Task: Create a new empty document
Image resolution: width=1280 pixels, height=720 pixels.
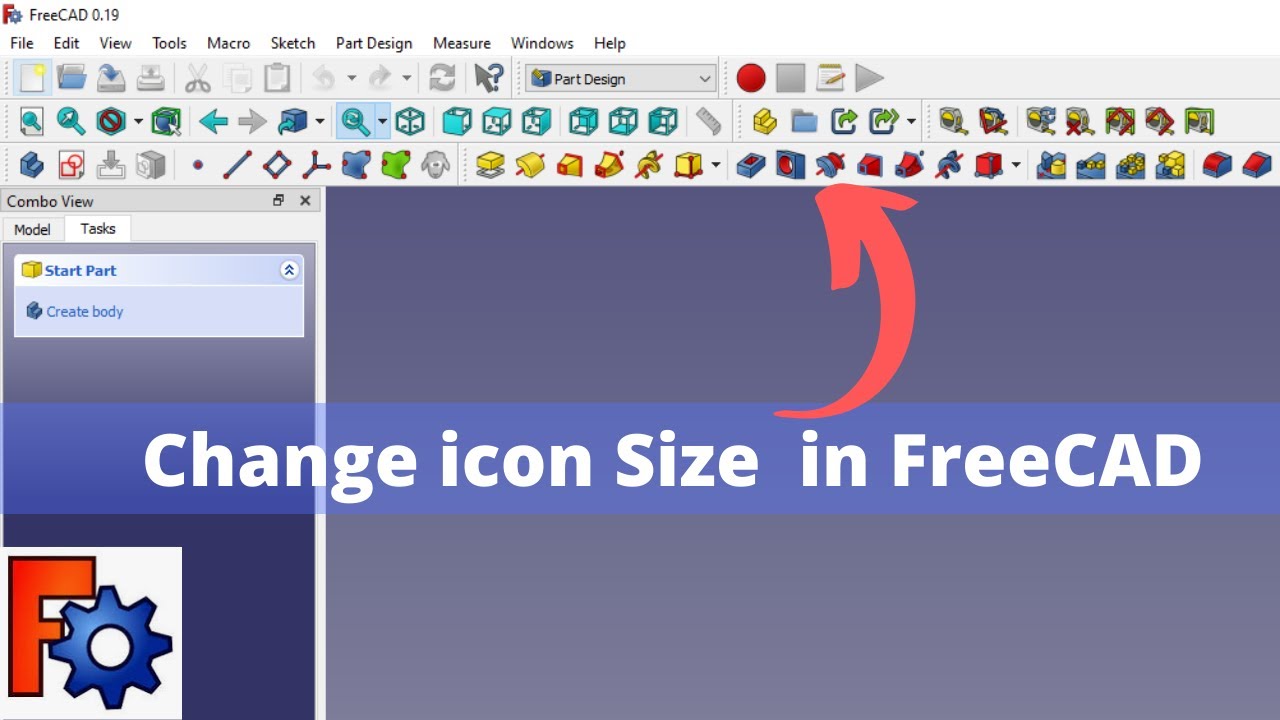Action: pos(32,78)
